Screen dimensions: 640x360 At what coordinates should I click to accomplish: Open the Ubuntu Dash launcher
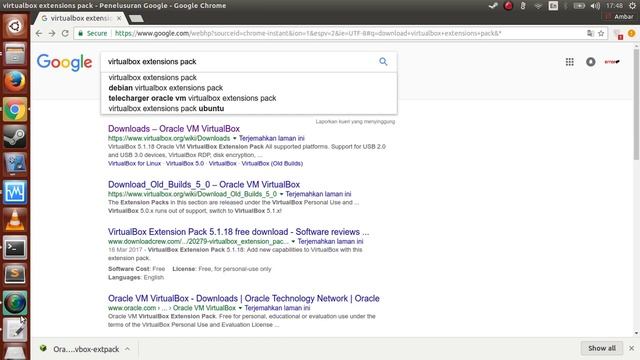click(x=15, y=26)
